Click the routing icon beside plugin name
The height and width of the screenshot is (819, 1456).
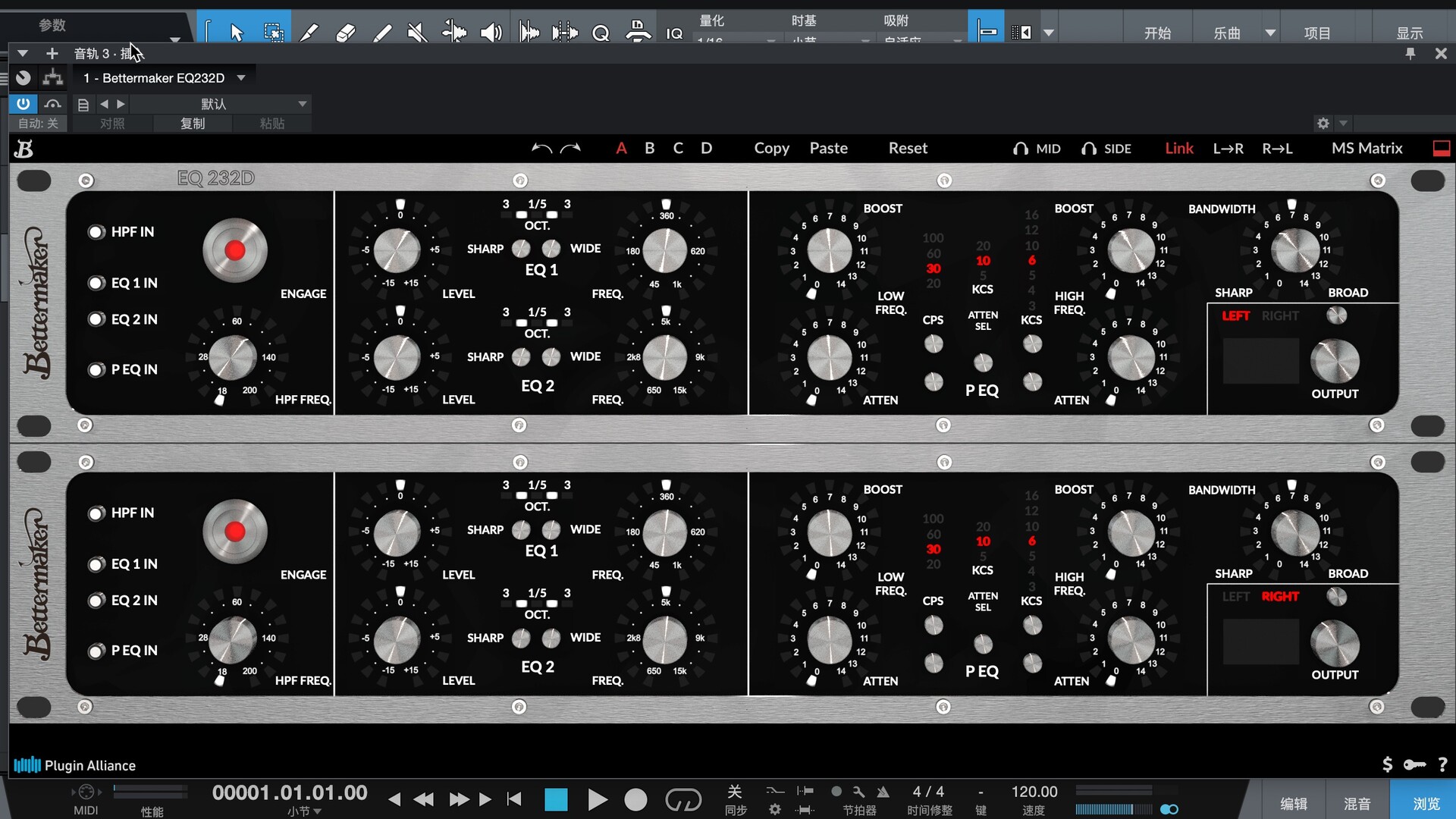(52, 77)
